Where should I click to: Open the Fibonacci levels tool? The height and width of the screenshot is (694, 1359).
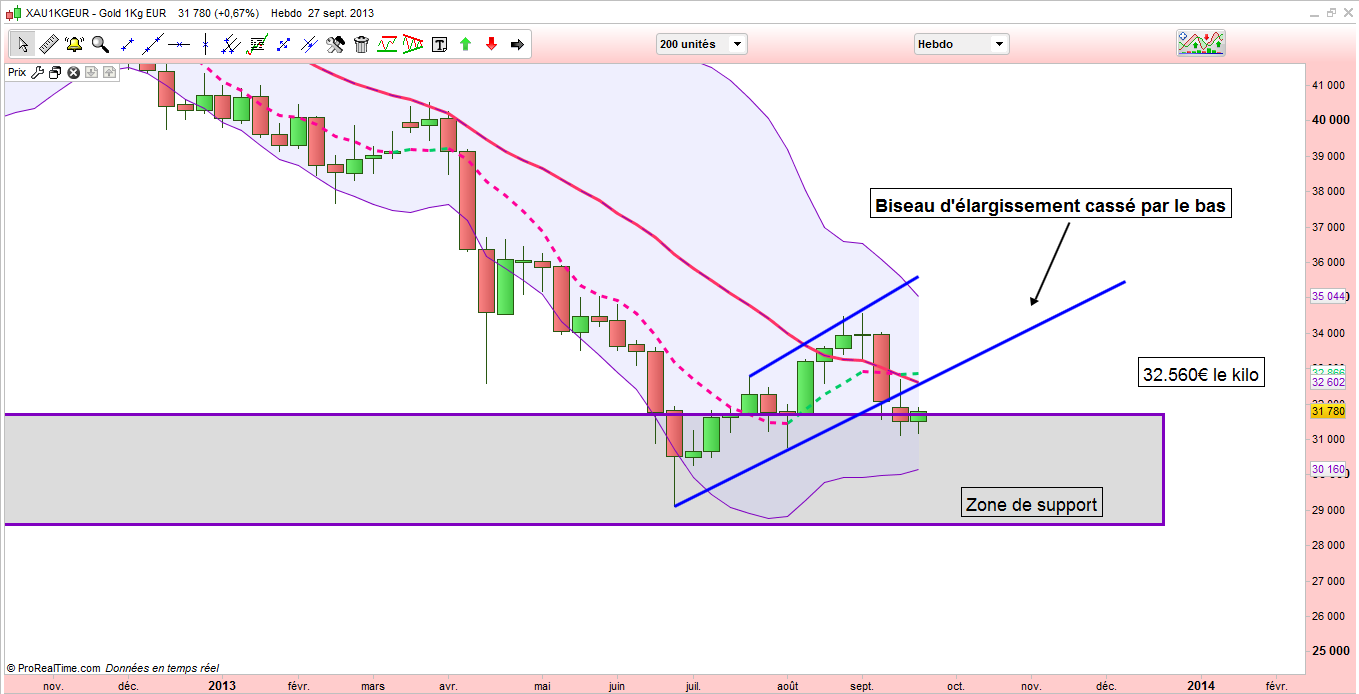click(x=257, y=44)
